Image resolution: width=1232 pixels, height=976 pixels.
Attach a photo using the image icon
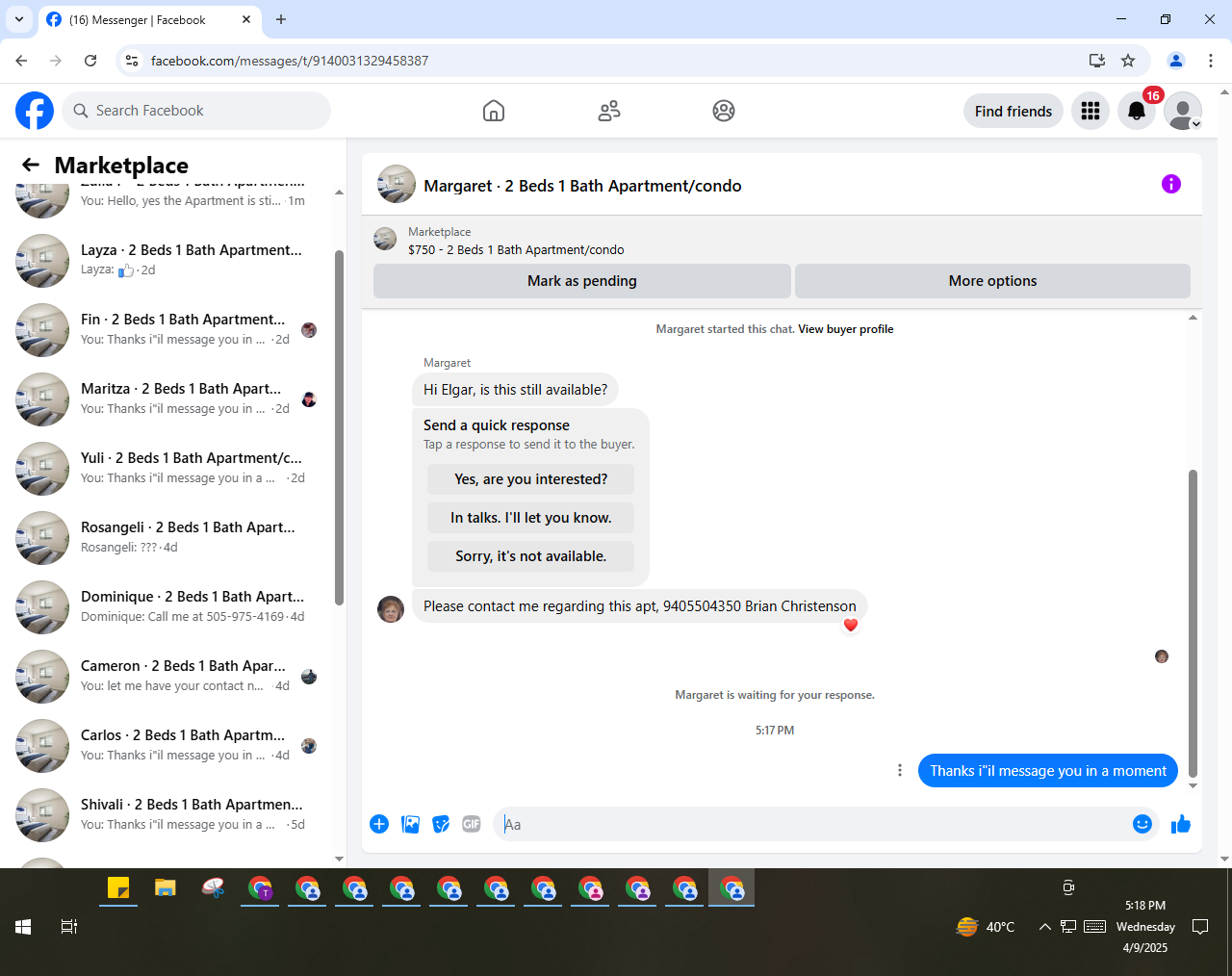click(410, 824)
